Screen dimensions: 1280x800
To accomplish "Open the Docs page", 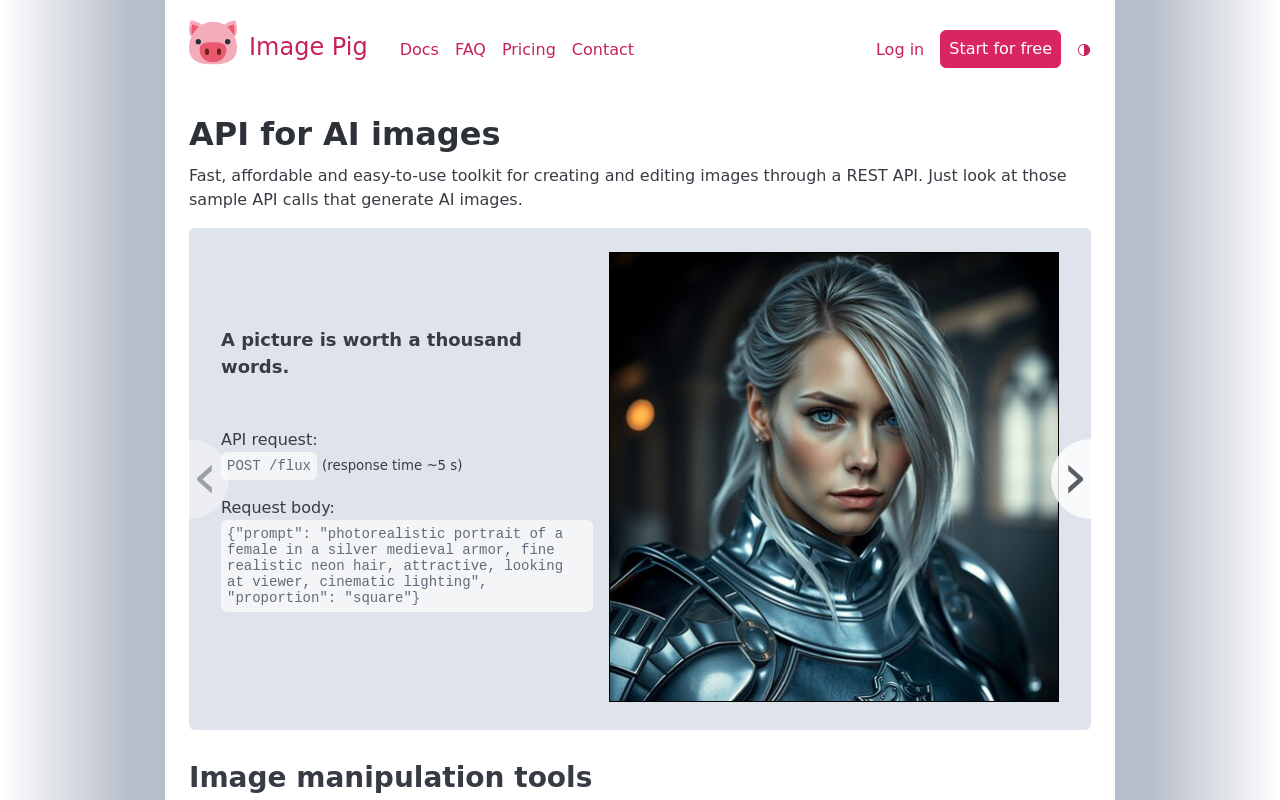I will [419, 50].
